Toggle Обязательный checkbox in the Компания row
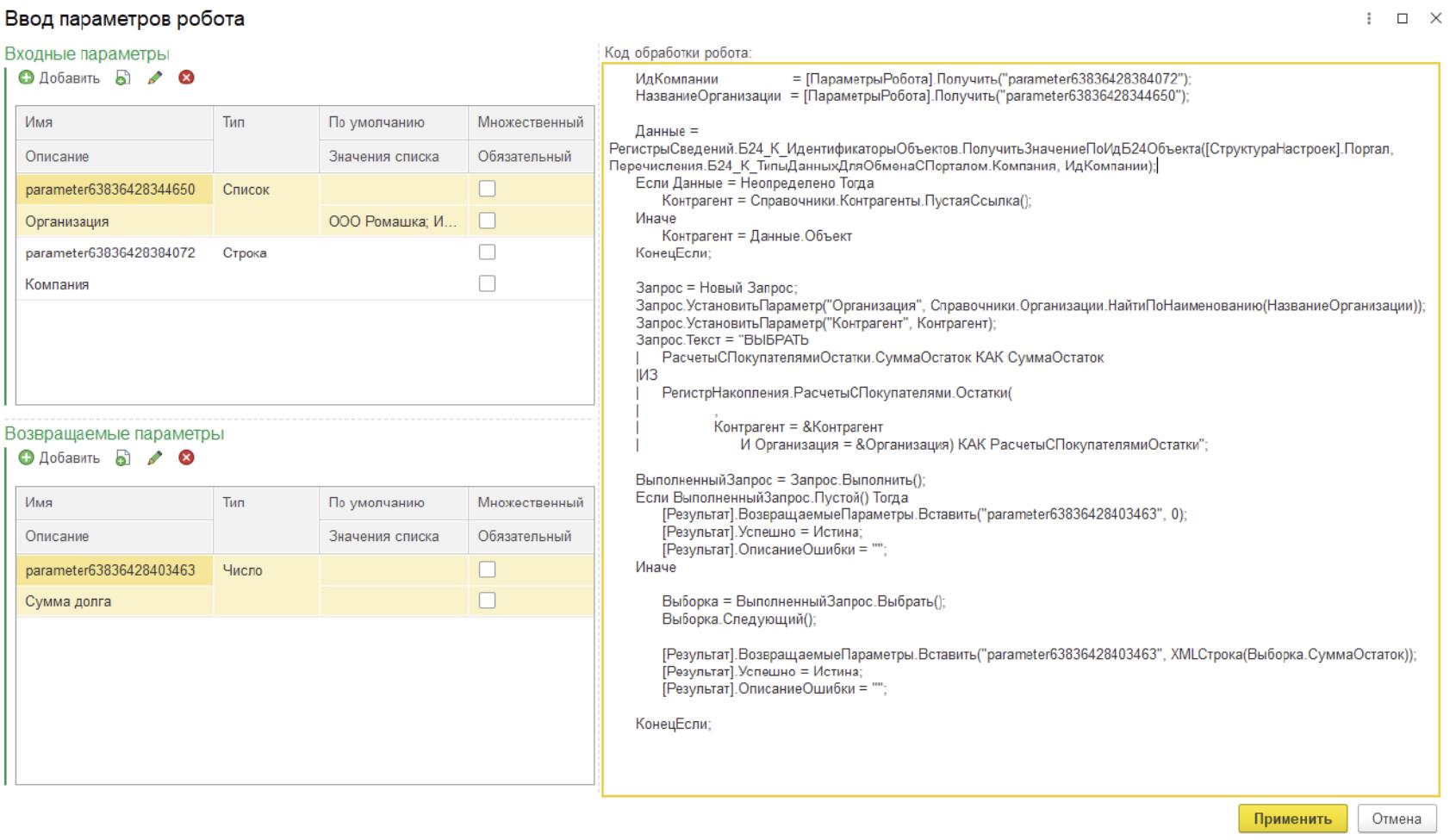1456x840 pixels. 487,283
